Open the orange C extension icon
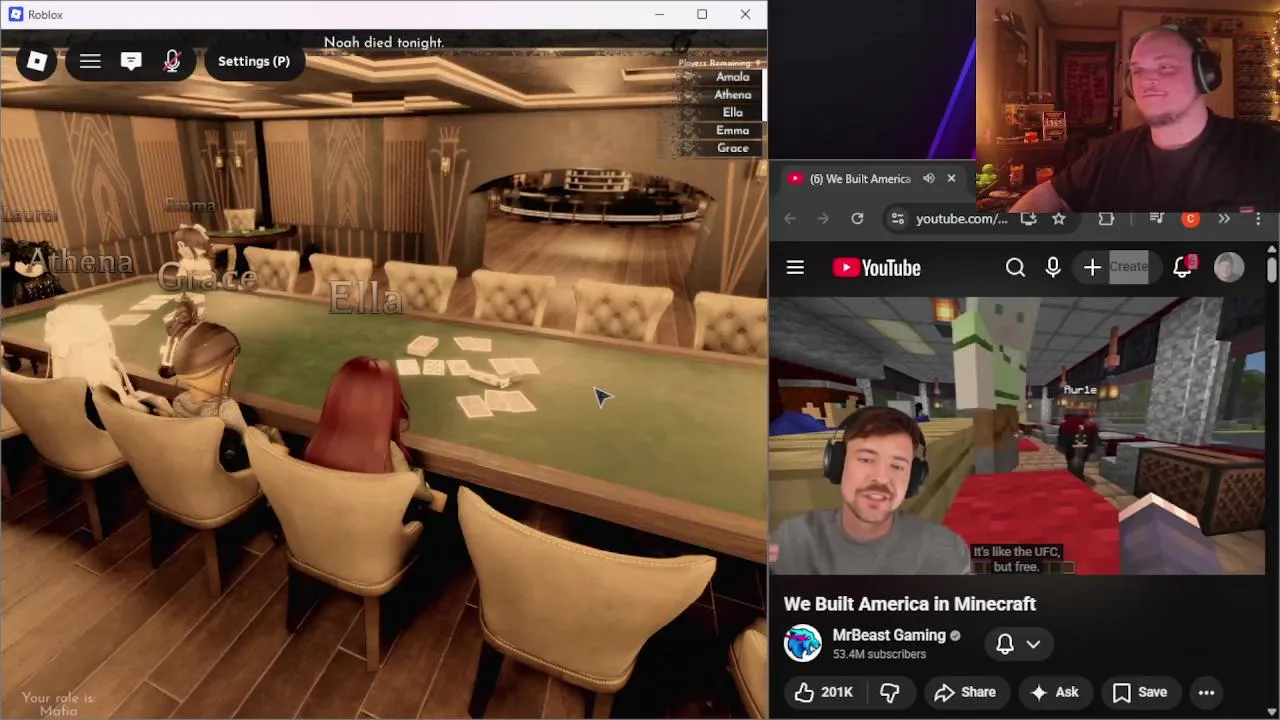The width and height of the screenshot is (1280, 720). click(1190, 219)
